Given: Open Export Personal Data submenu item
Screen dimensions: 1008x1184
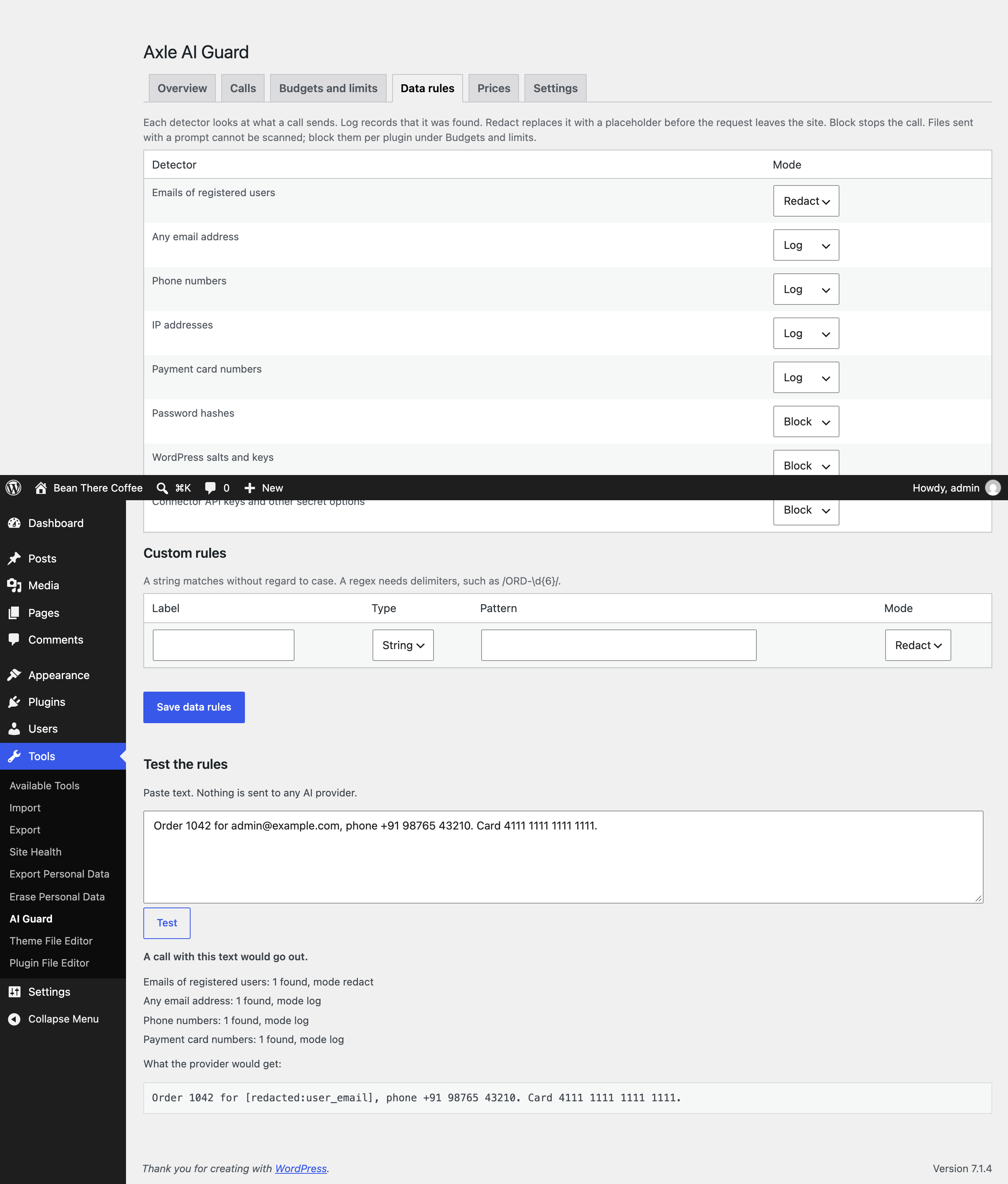Looking at the screenshot, I should (59, 874).
